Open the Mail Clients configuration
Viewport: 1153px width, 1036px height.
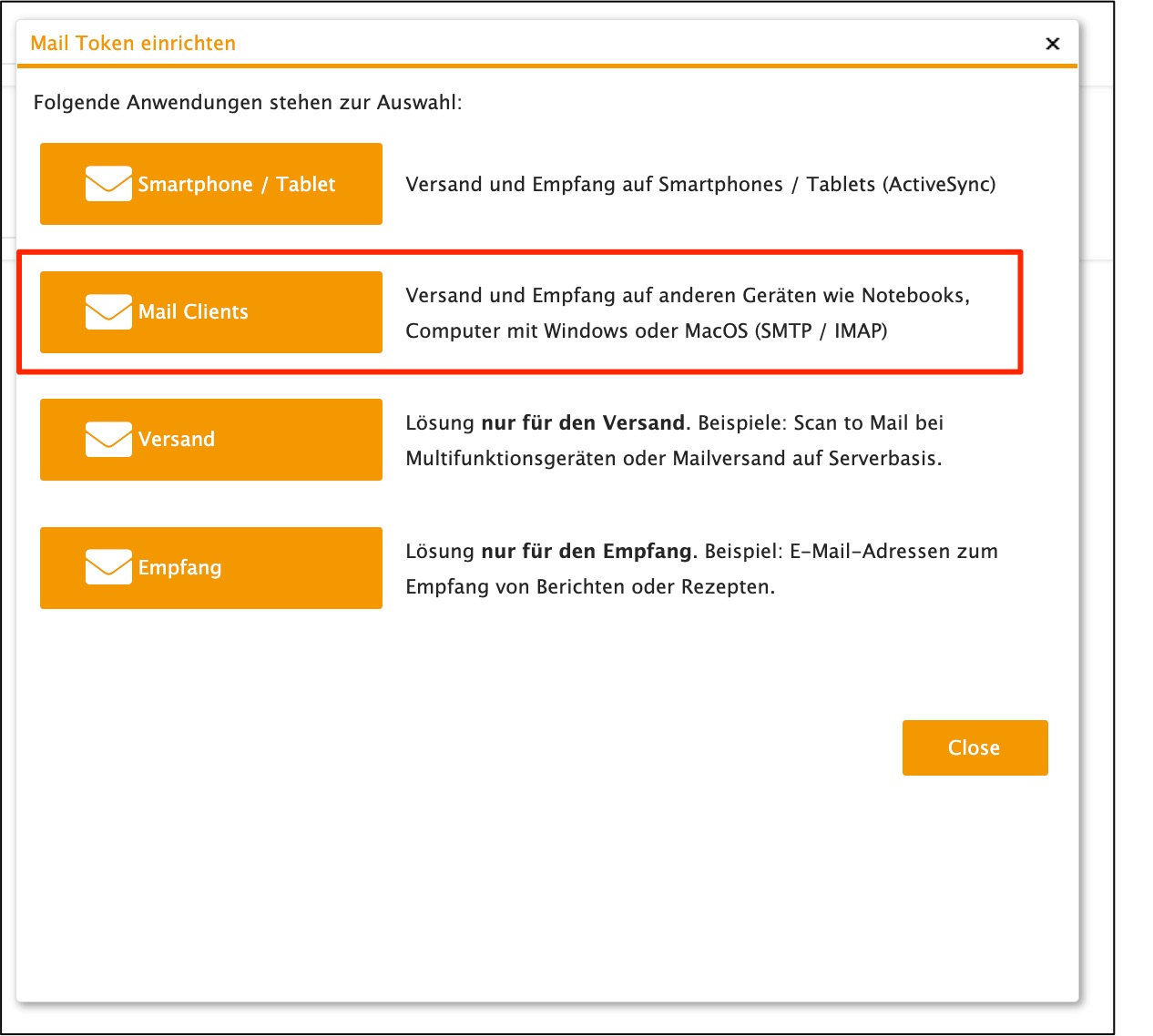tap(210, 311)
